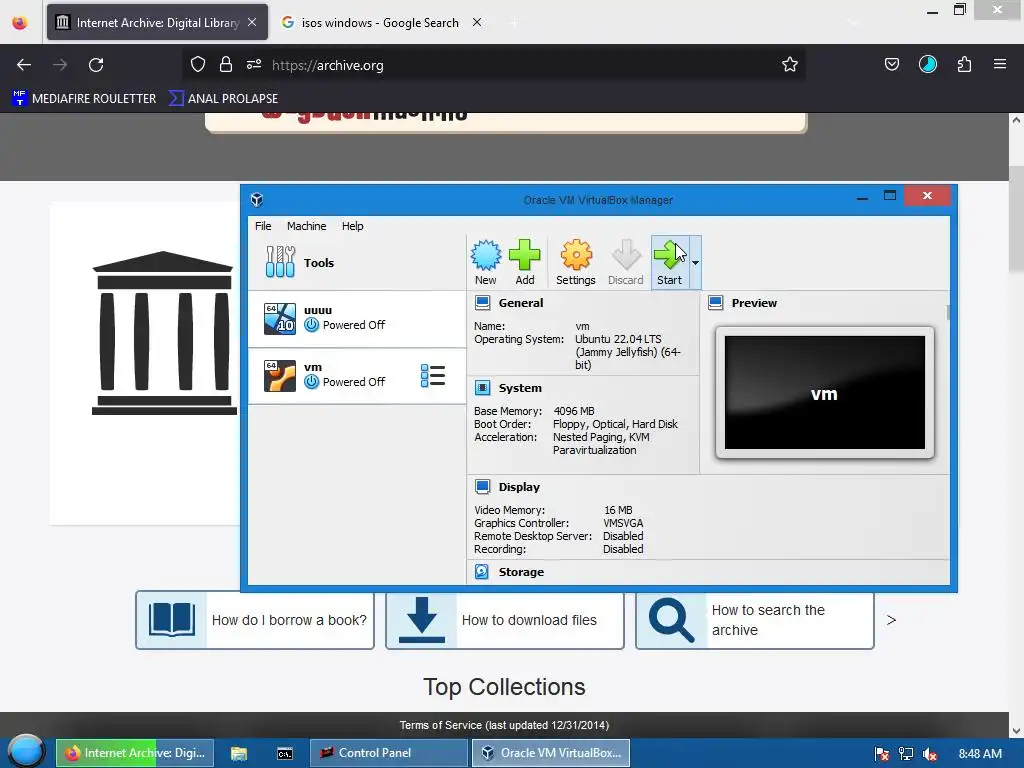Click the muted volume tray icon
Screen dimensions: 1024x768
click(930, 754)
